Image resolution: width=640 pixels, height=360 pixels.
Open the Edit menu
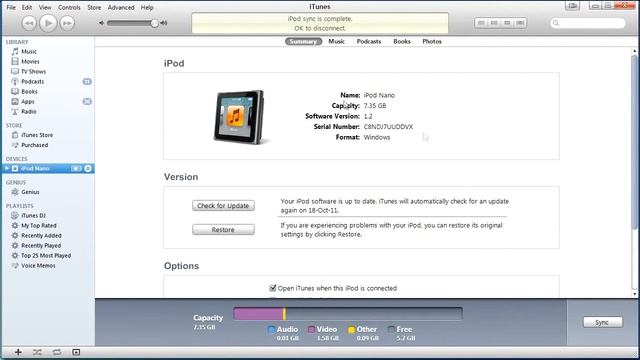tap(27, 7)
